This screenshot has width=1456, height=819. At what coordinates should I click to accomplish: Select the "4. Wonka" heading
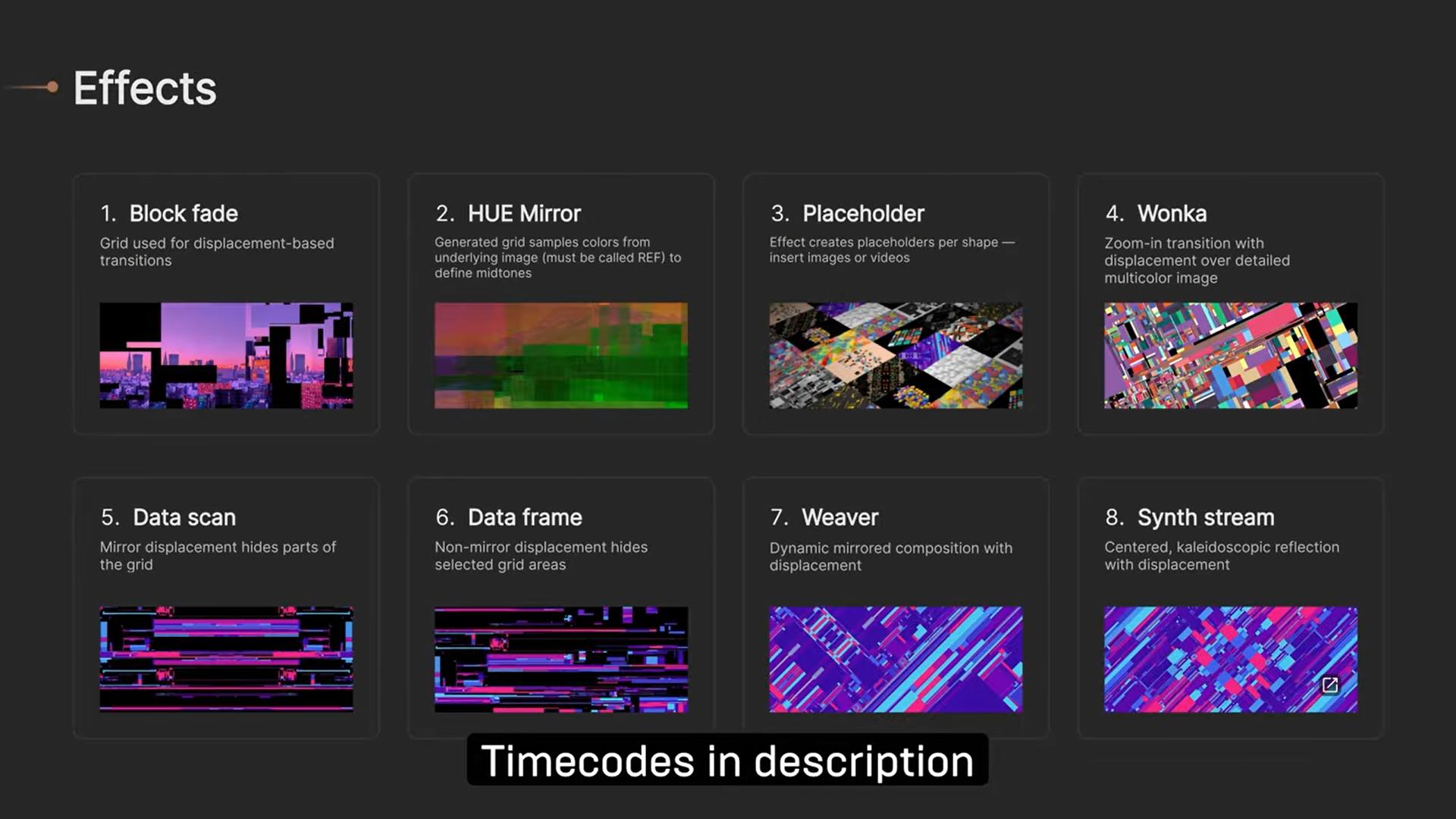[x=1156, y=214]
